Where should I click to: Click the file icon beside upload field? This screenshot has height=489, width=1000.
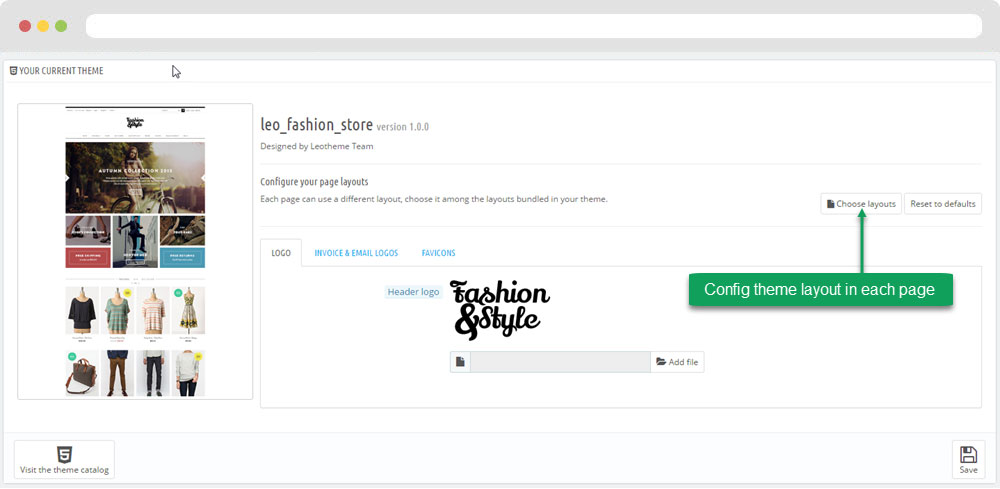[460, 362]
